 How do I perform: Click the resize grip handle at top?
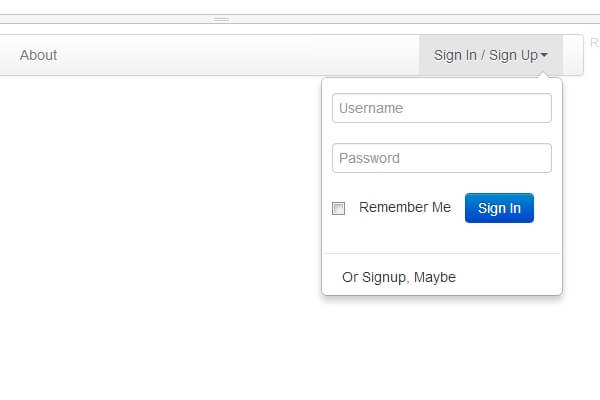pos(221,19)
